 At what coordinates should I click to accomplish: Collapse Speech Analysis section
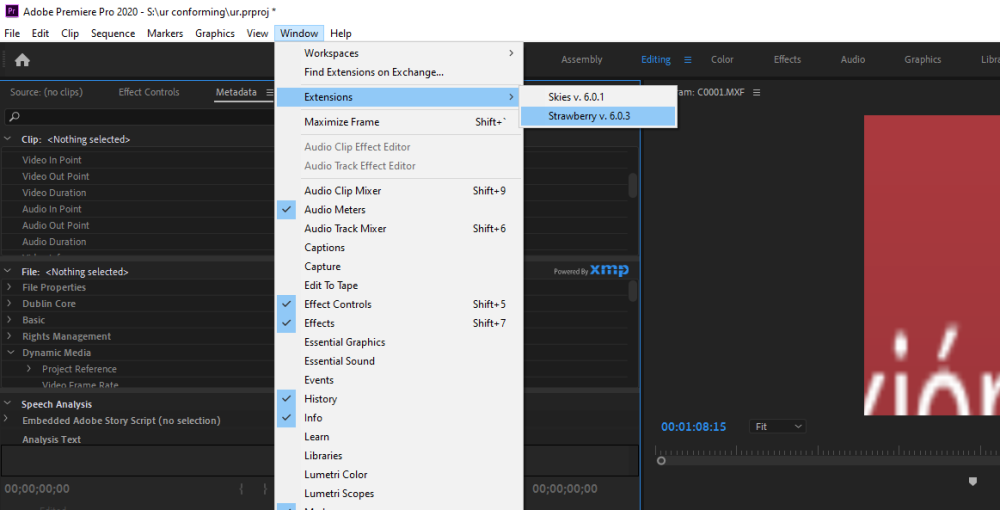(x=8, y=404)
